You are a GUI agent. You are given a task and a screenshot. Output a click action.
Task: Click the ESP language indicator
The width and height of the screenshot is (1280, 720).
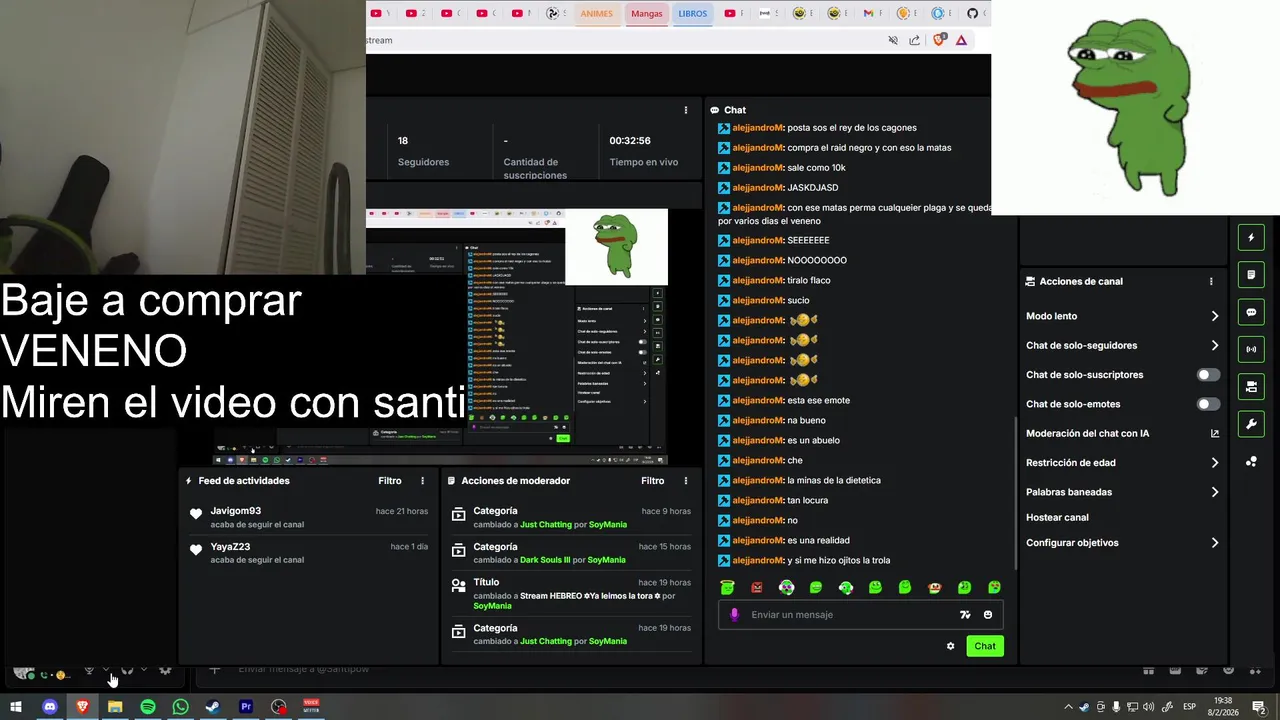coord(1190,707)
